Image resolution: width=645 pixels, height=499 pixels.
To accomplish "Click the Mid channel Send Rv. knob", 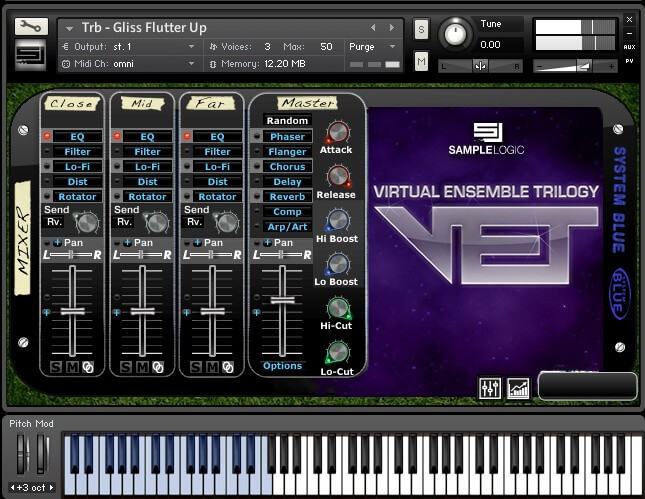I will [157, 223].
